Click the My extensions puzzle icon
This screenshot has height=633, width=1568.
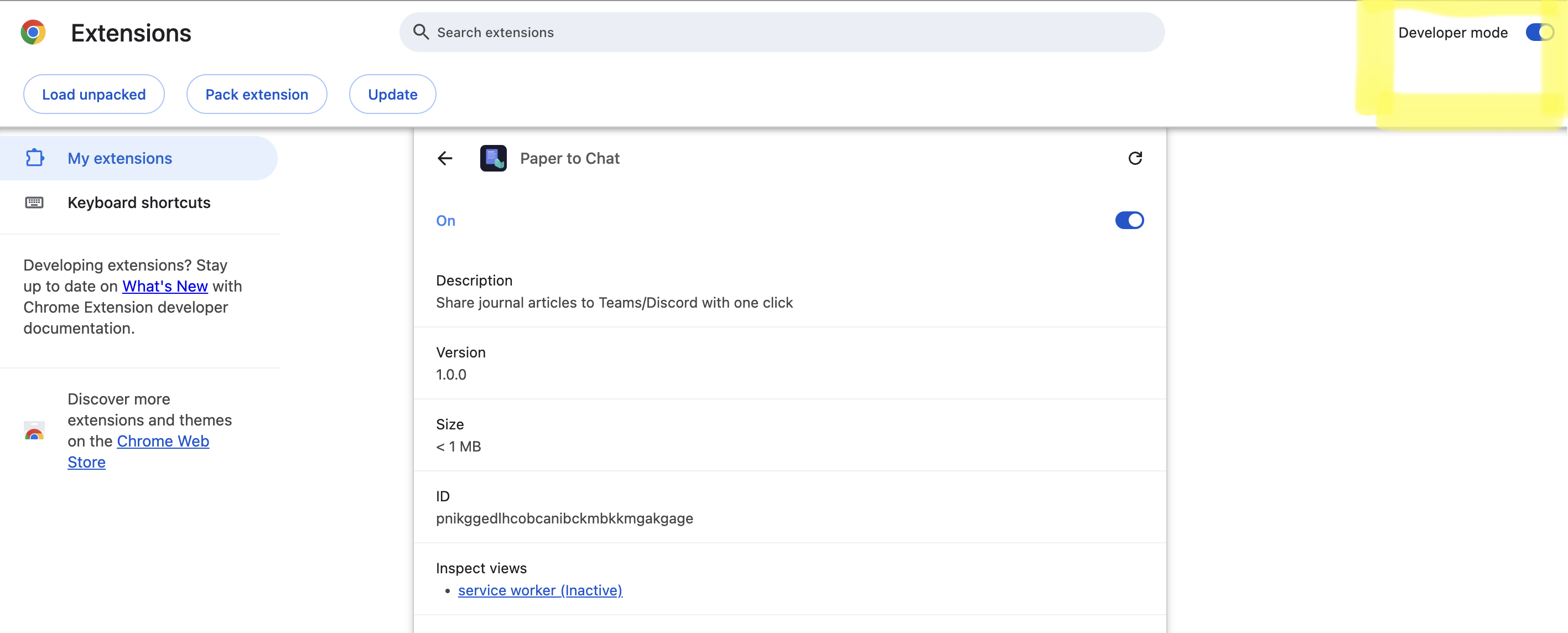(35, 158)
